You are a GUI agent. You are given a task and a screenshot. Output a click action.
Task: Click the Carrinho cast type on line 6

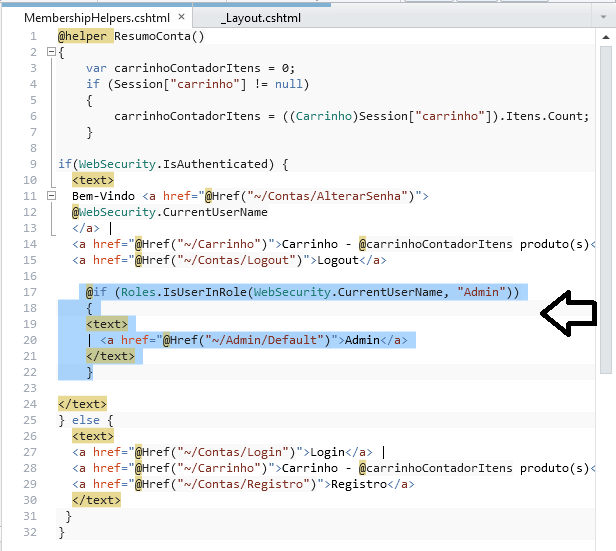(324, 116)
